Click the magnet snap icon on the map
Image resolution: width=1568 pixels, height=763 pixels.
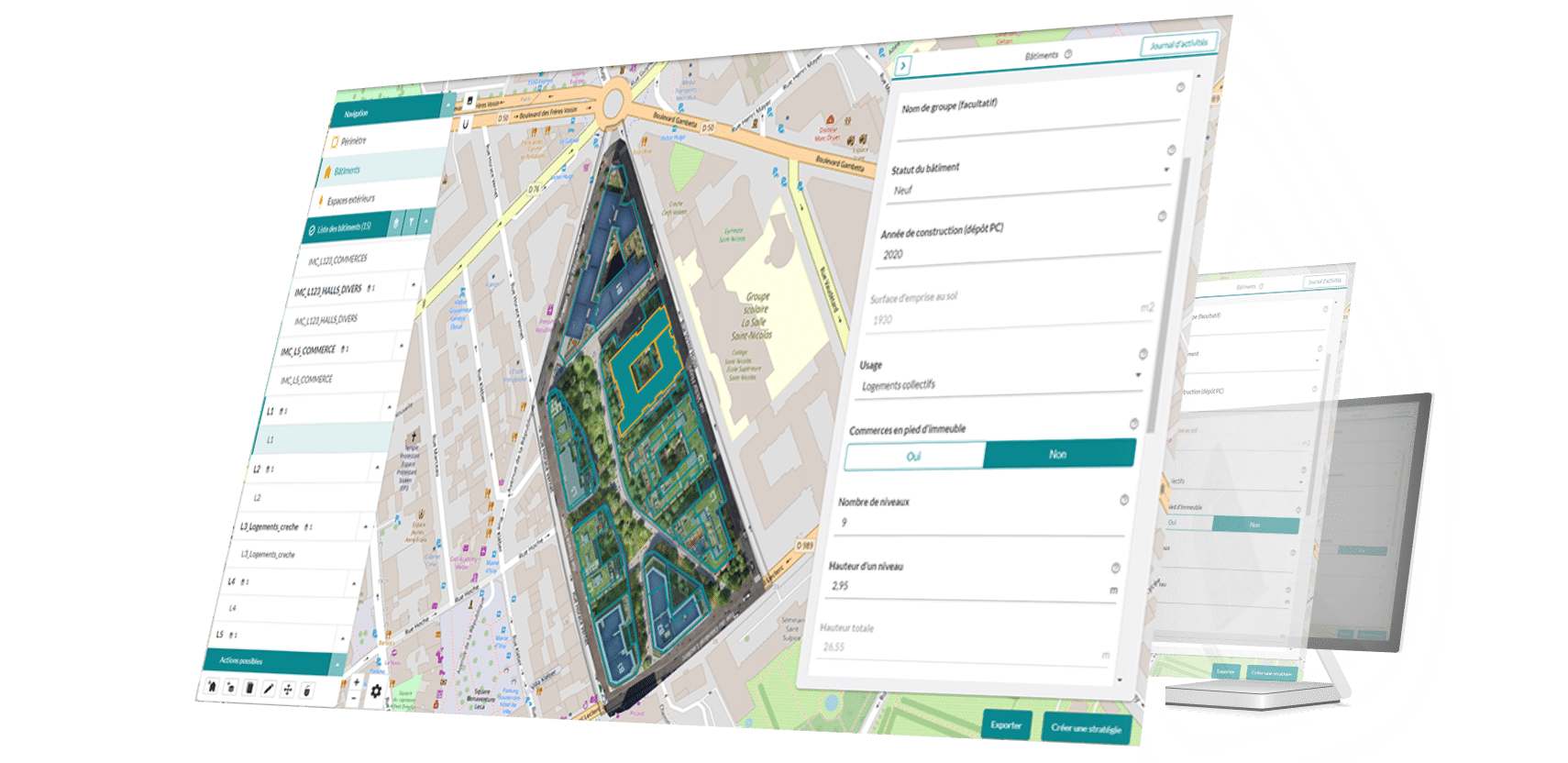[x=466, y=123]
